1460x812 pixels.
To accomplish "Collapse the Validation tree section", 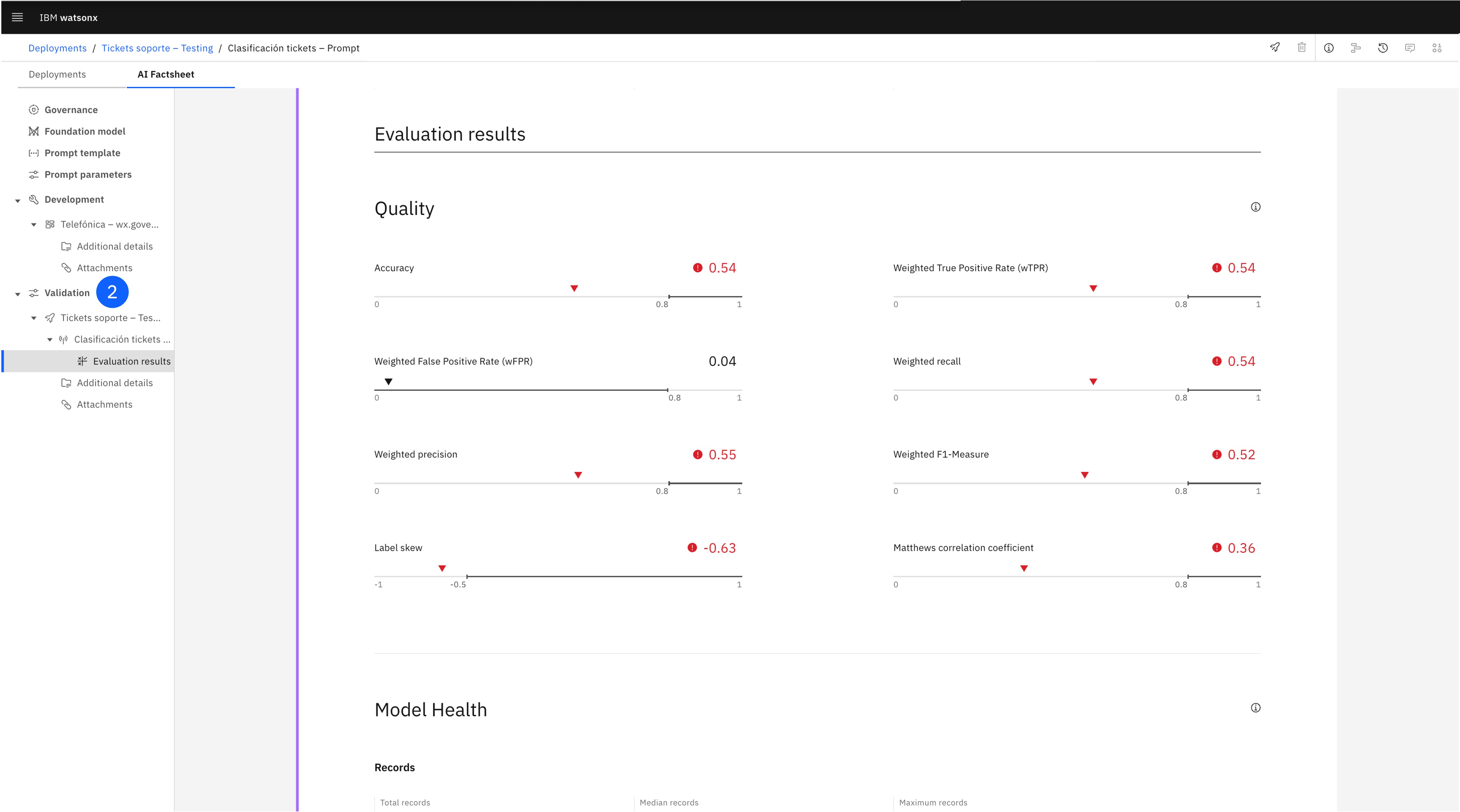I will pyautogui.click(x=18, y=294).
